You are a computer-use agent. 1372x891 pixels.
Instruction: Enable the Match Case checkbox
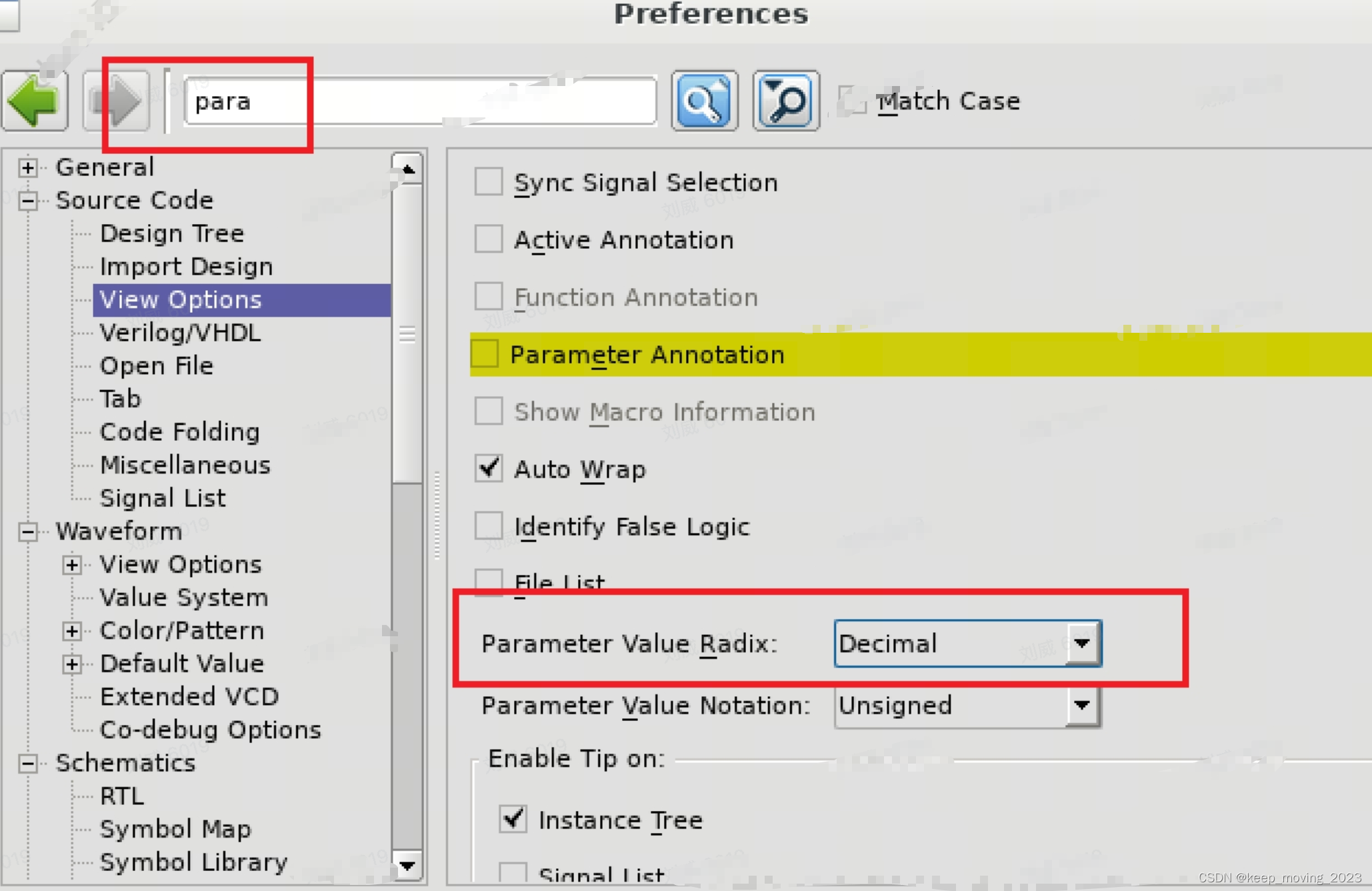851,101
